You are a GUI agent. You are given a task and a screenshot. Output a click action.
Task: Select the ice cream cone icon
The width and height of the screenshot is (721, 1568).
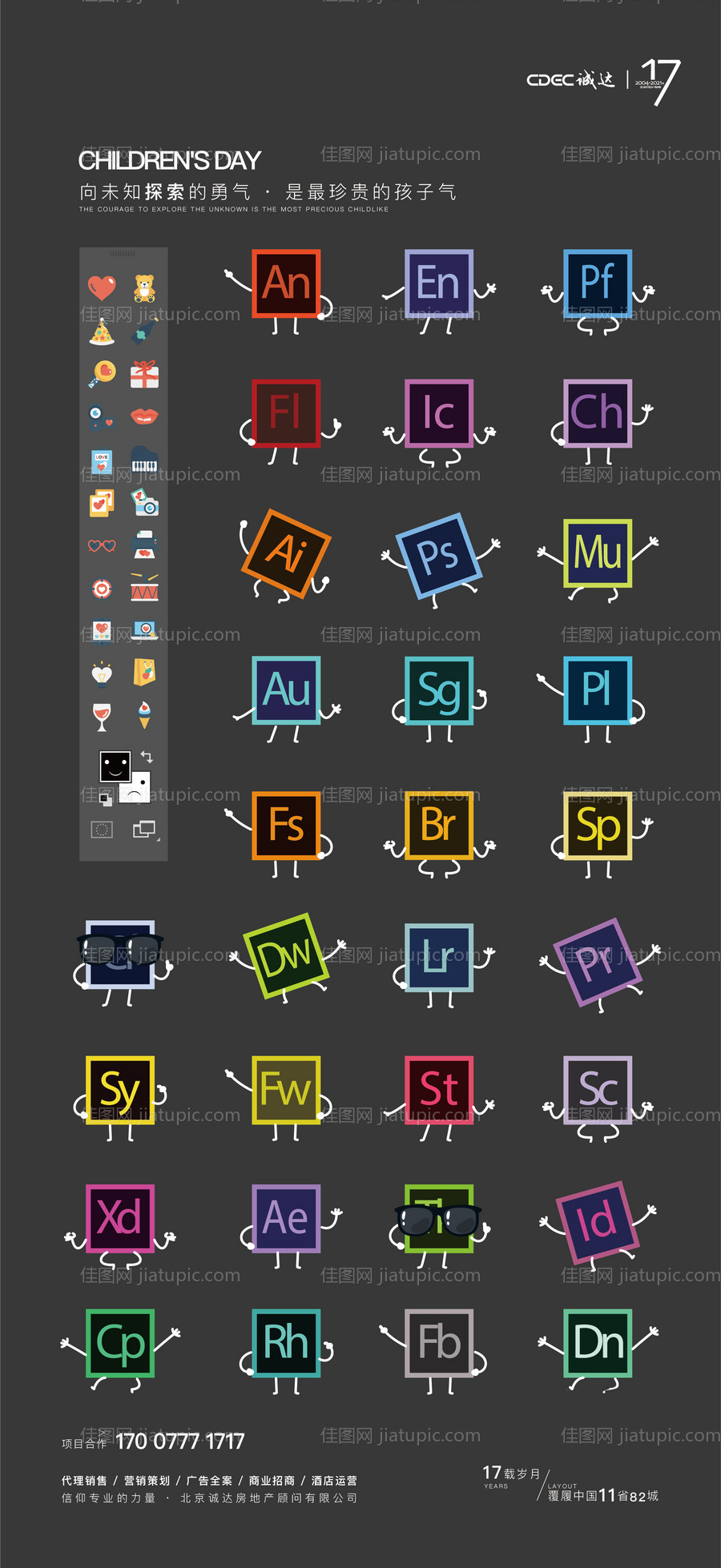click(144, 715)
